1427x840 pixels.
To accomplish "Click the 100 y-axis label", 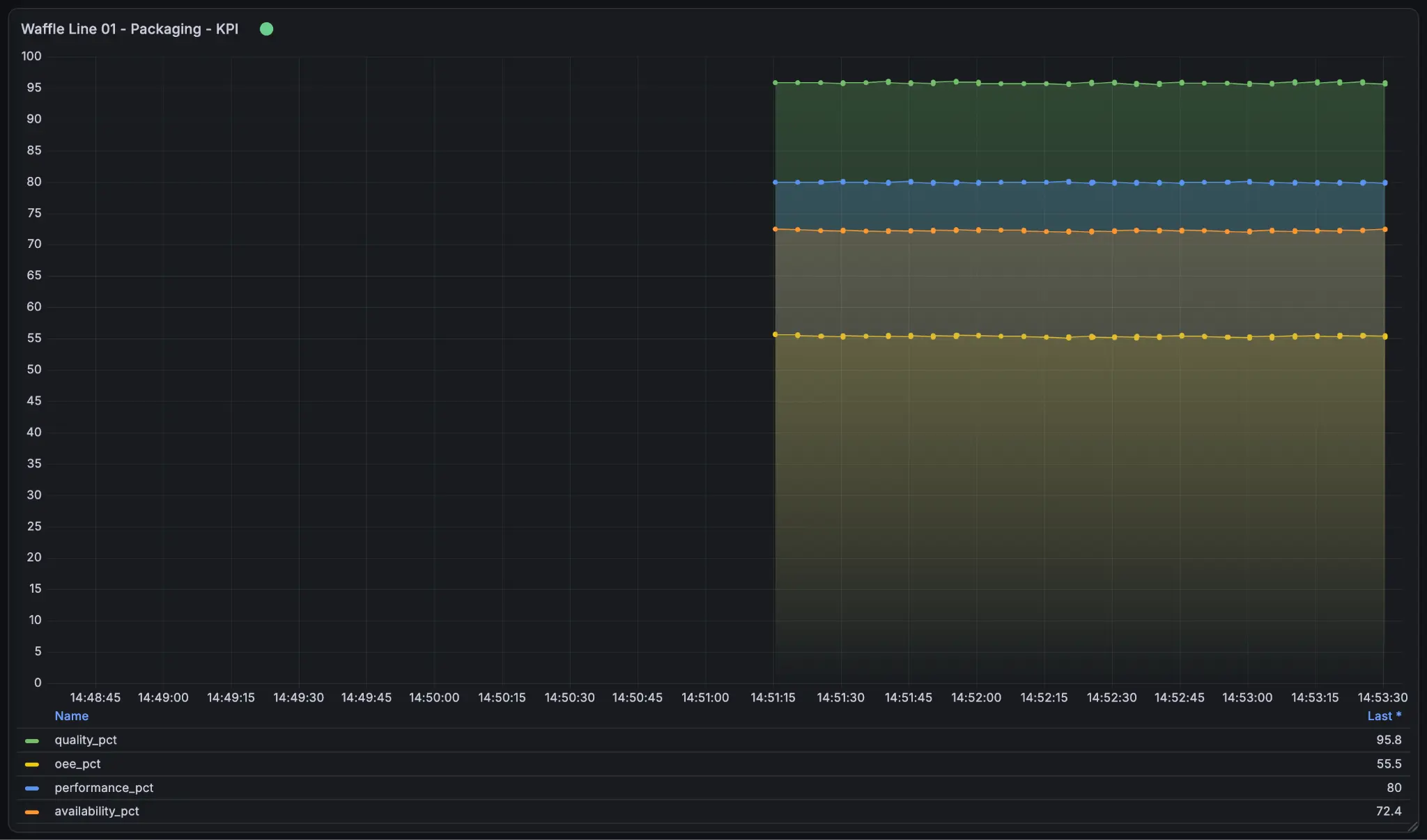I will pyautogui.click(x=31, y=56).
